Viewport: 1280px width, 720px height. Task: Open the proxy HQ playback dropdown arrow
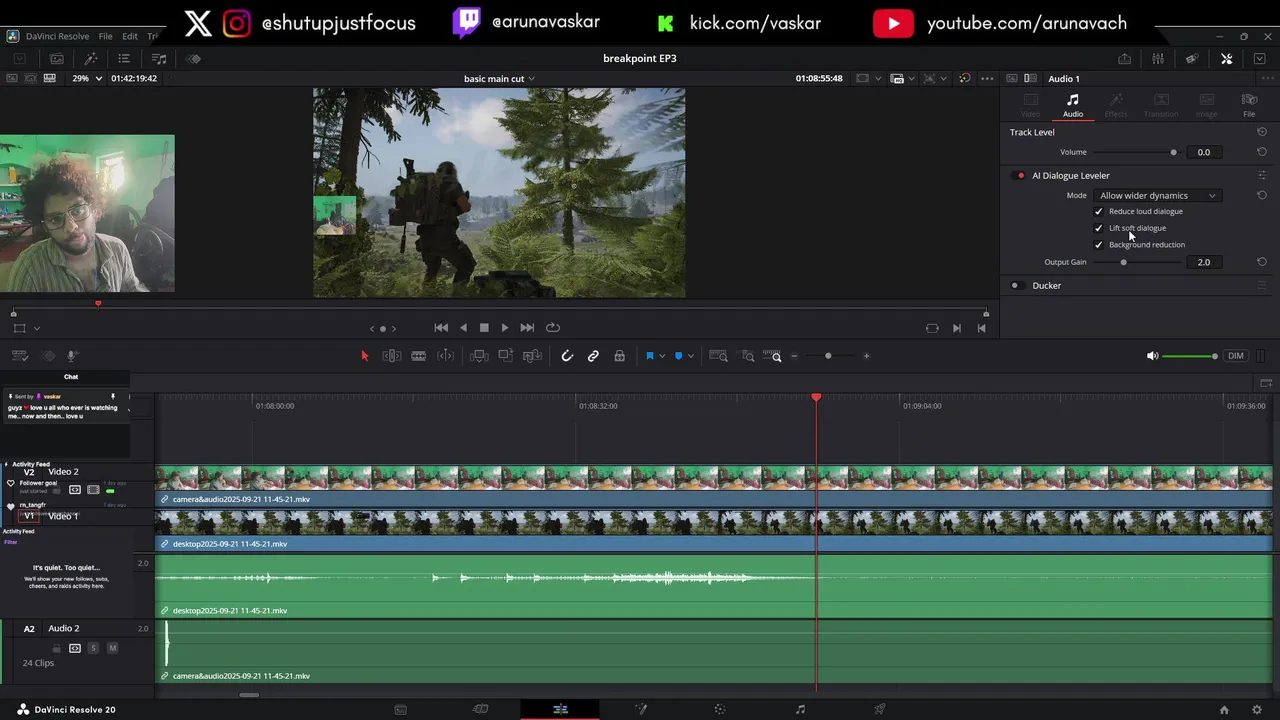911,78
